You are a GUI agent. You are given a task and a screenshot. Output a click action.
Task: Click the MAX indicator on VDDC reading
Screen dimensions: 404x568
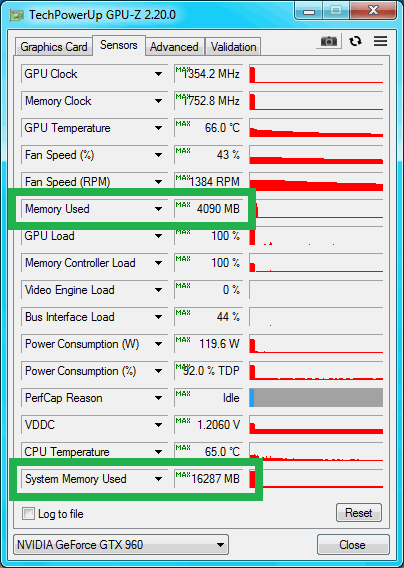[x=183, y=421]
